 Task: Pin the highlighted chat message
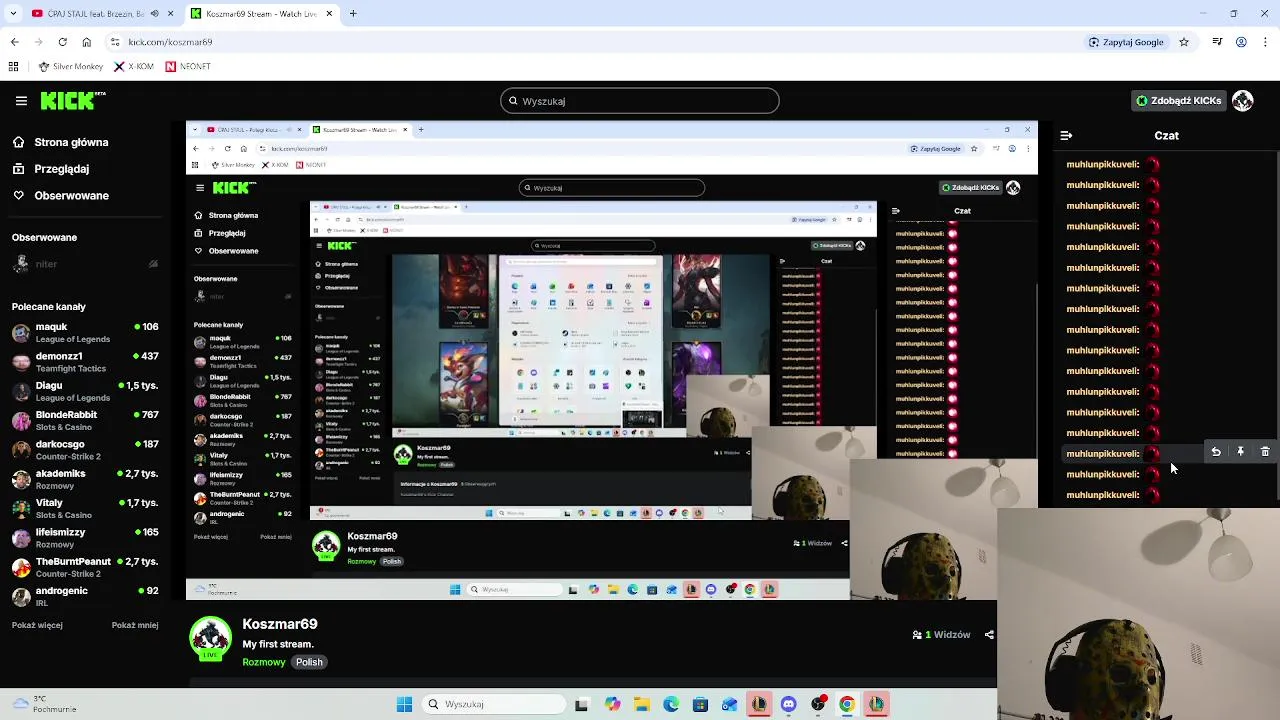(x=1240, y=452)
